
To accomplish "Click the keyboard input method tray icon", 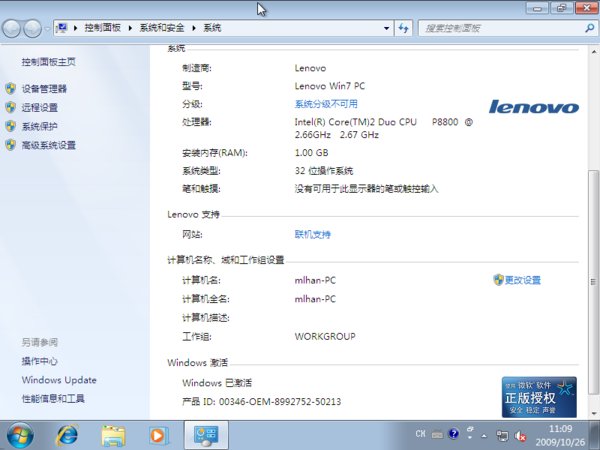I will click(x=437, y=434).
